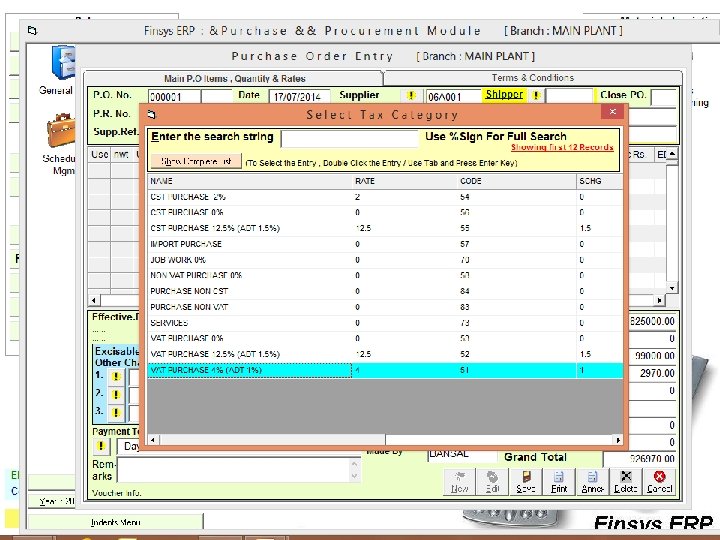Click the items grid left scroll arrow
720x540 pixels.
[94, 300]
